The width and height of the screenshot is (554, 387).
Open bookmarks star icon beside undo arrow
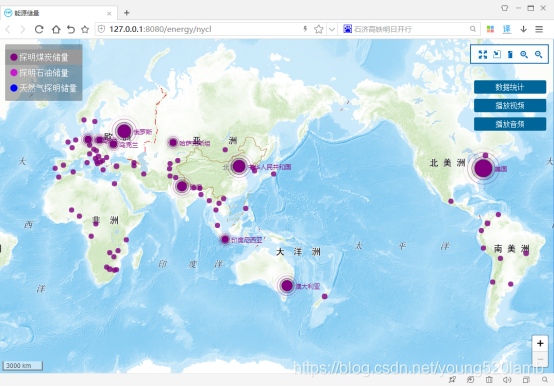click(x=85, y=29)
